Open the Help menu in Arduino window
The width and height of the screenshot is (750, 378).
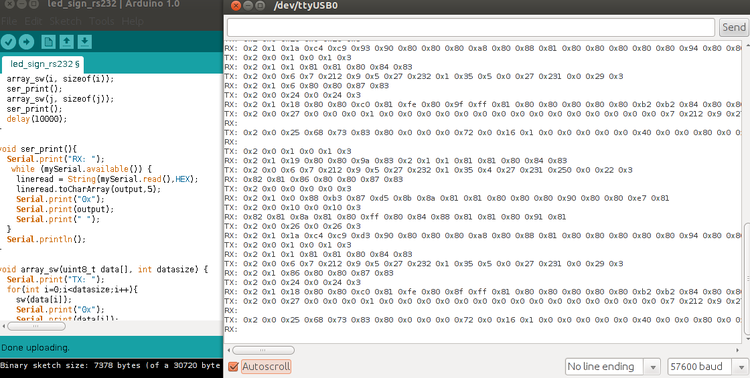[132, 22]
